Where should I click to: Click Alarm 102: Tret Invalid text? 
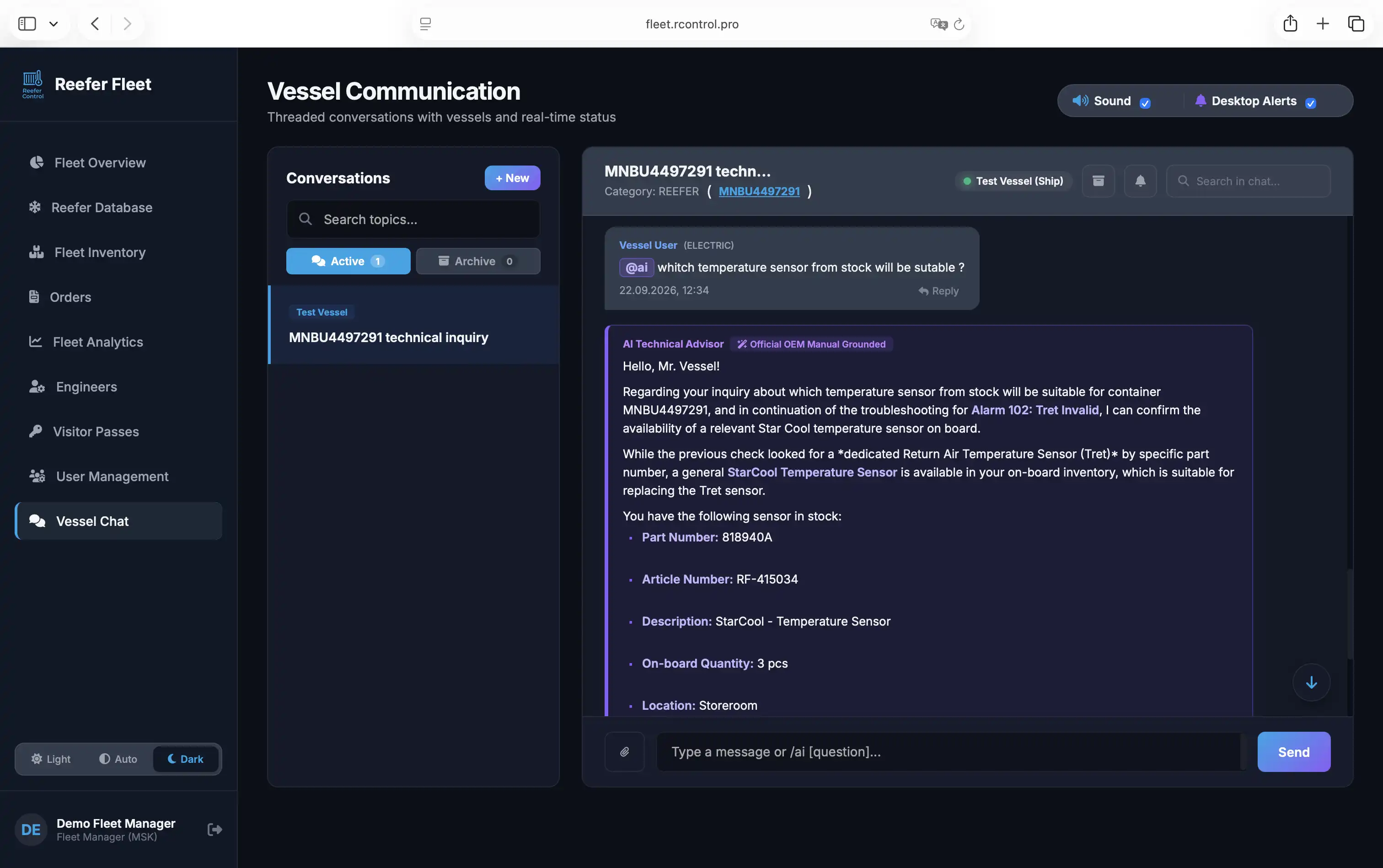1035,410
